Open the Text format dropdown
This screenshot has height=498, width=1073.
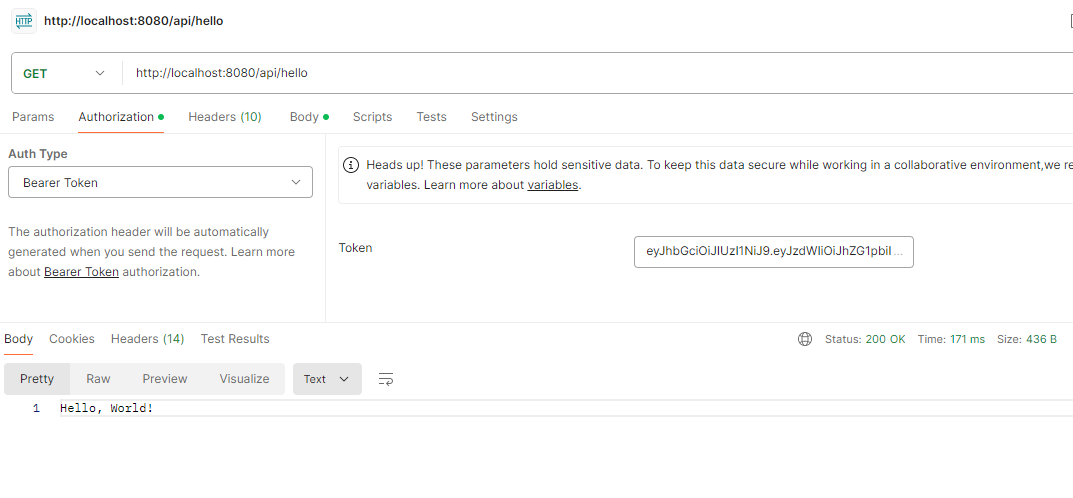click(x=326, y=379)
